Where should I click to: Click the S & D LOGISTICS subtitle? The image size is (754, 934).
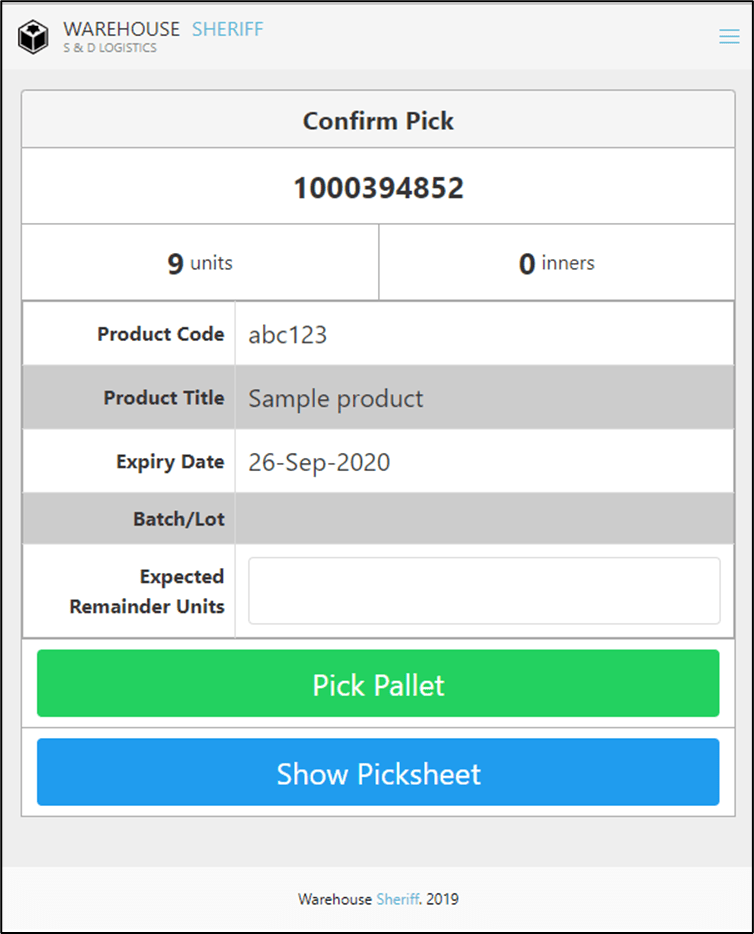click(x=110, y=48)
